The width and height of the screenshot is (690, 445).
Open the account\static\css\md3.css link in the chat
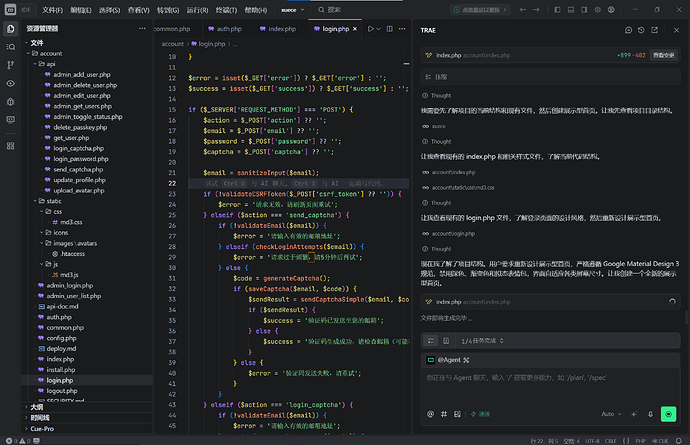point(463,188)
